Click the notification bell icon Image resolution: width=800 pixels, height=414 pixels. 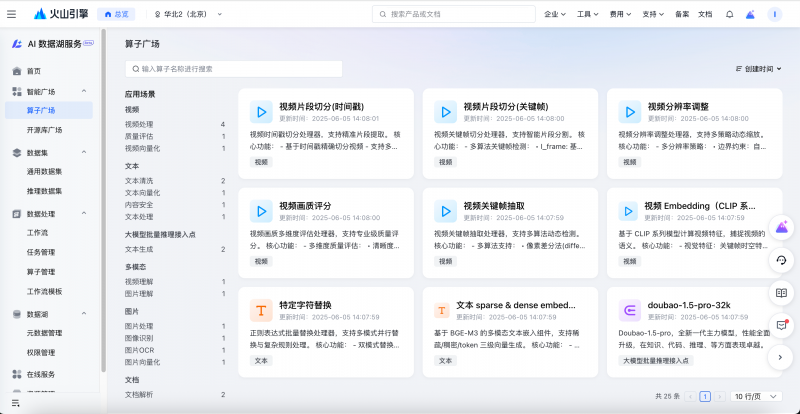click(729, 14)
